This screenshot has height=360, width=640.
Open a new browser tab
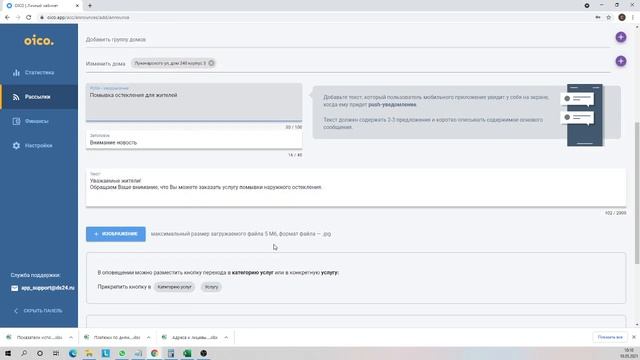pyautogui.click(x=90, y=6)
